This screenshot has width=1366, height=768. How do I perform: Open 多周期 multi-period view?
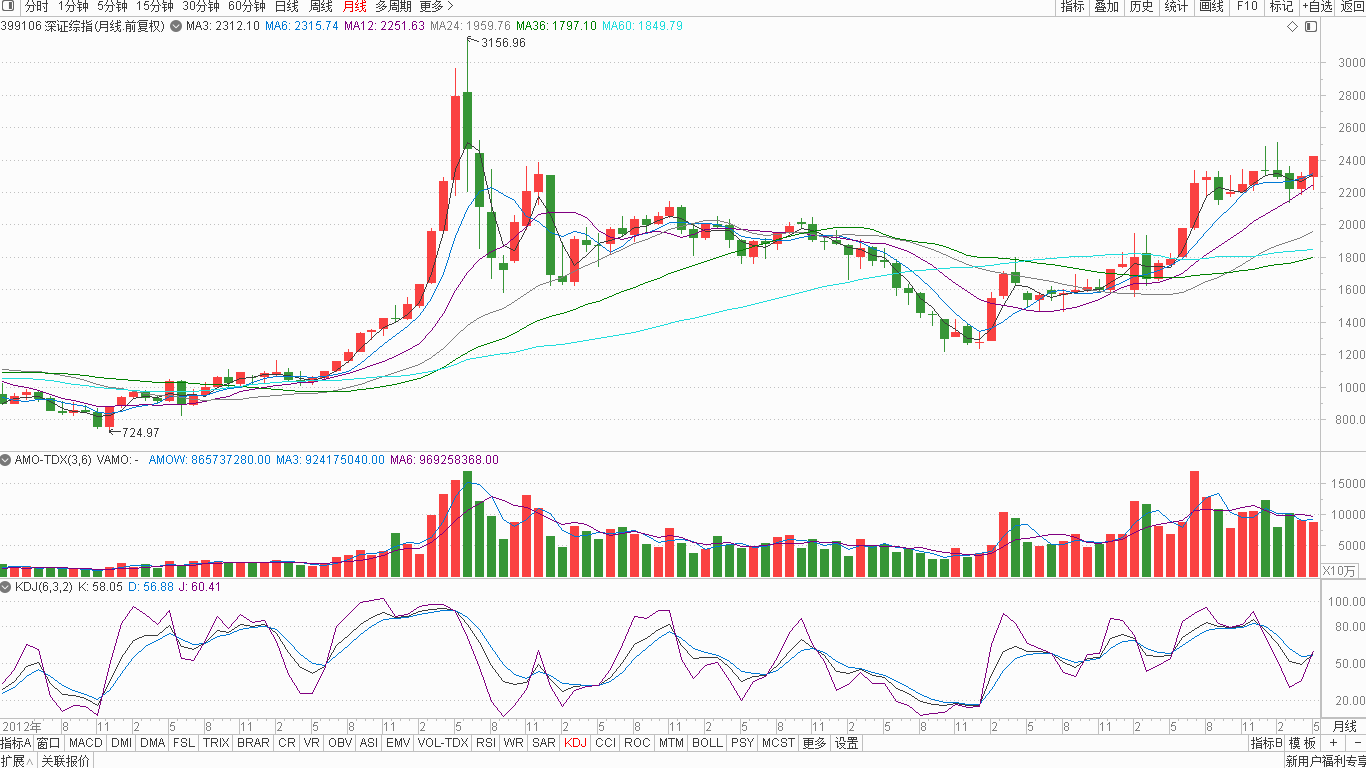pos(393,6)
